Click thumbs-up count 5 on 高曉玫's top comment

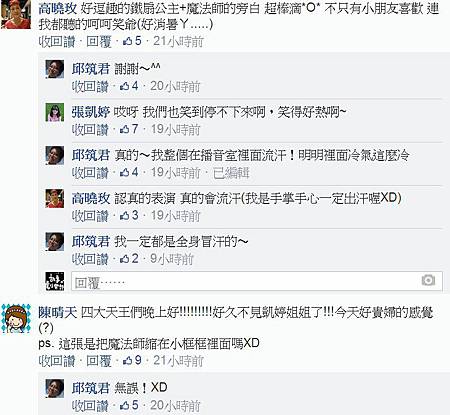(132, 41)
